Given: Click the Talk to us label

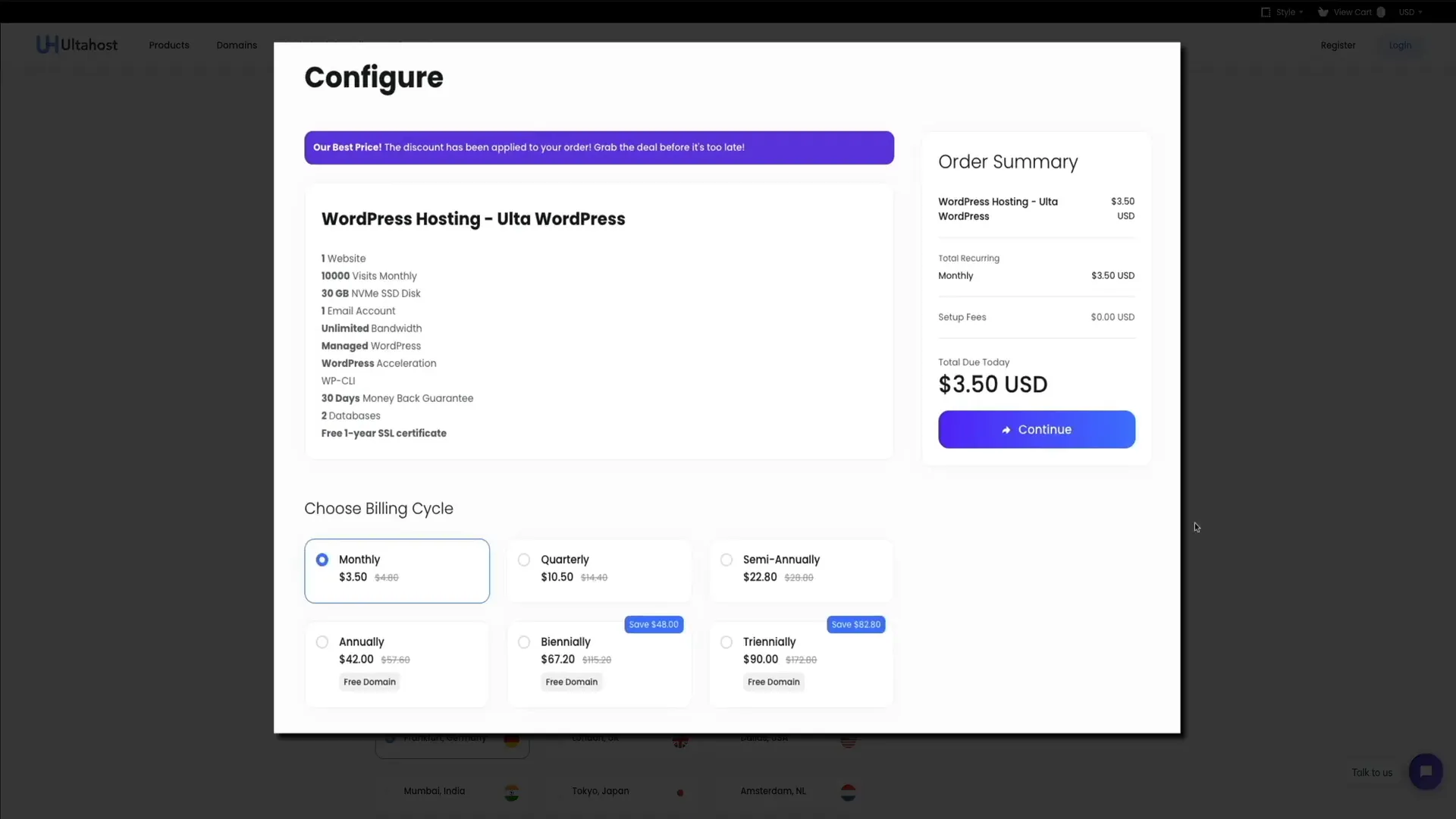Looking at the screenshot, I should coord(1372,773).
